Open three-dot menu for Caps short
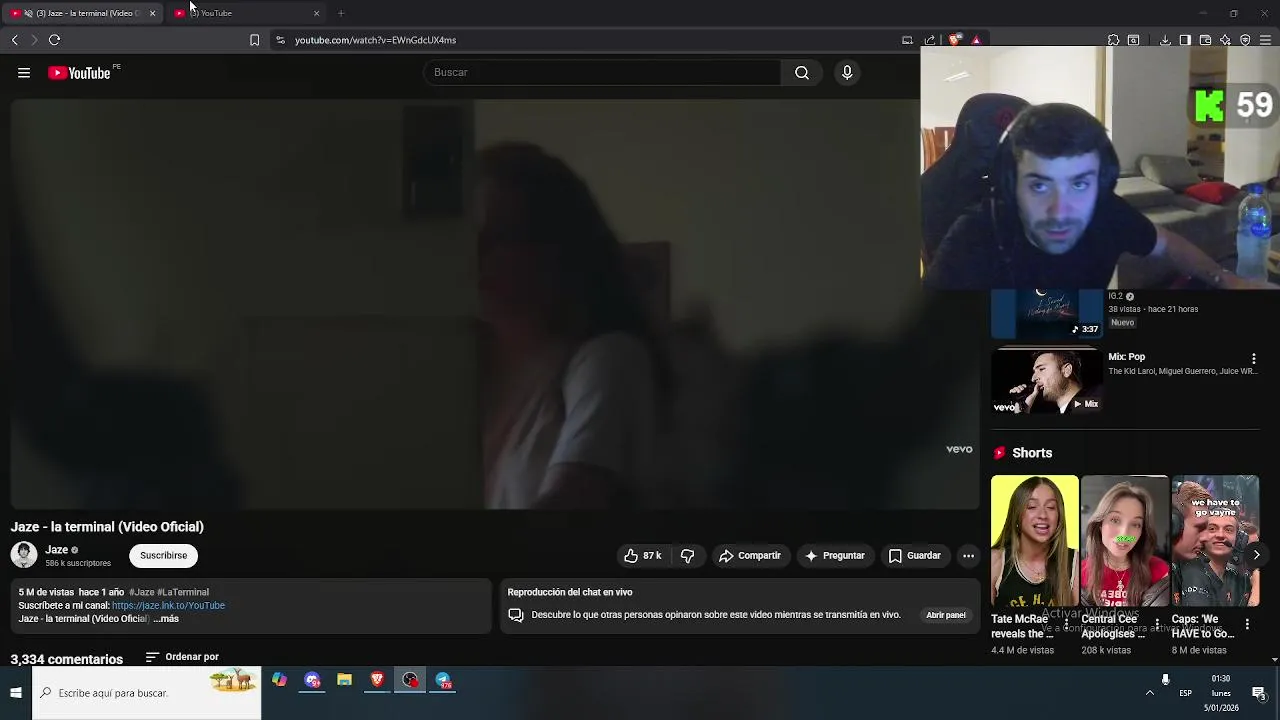This screenshot has width=1280, height=720. (1247, 624)
